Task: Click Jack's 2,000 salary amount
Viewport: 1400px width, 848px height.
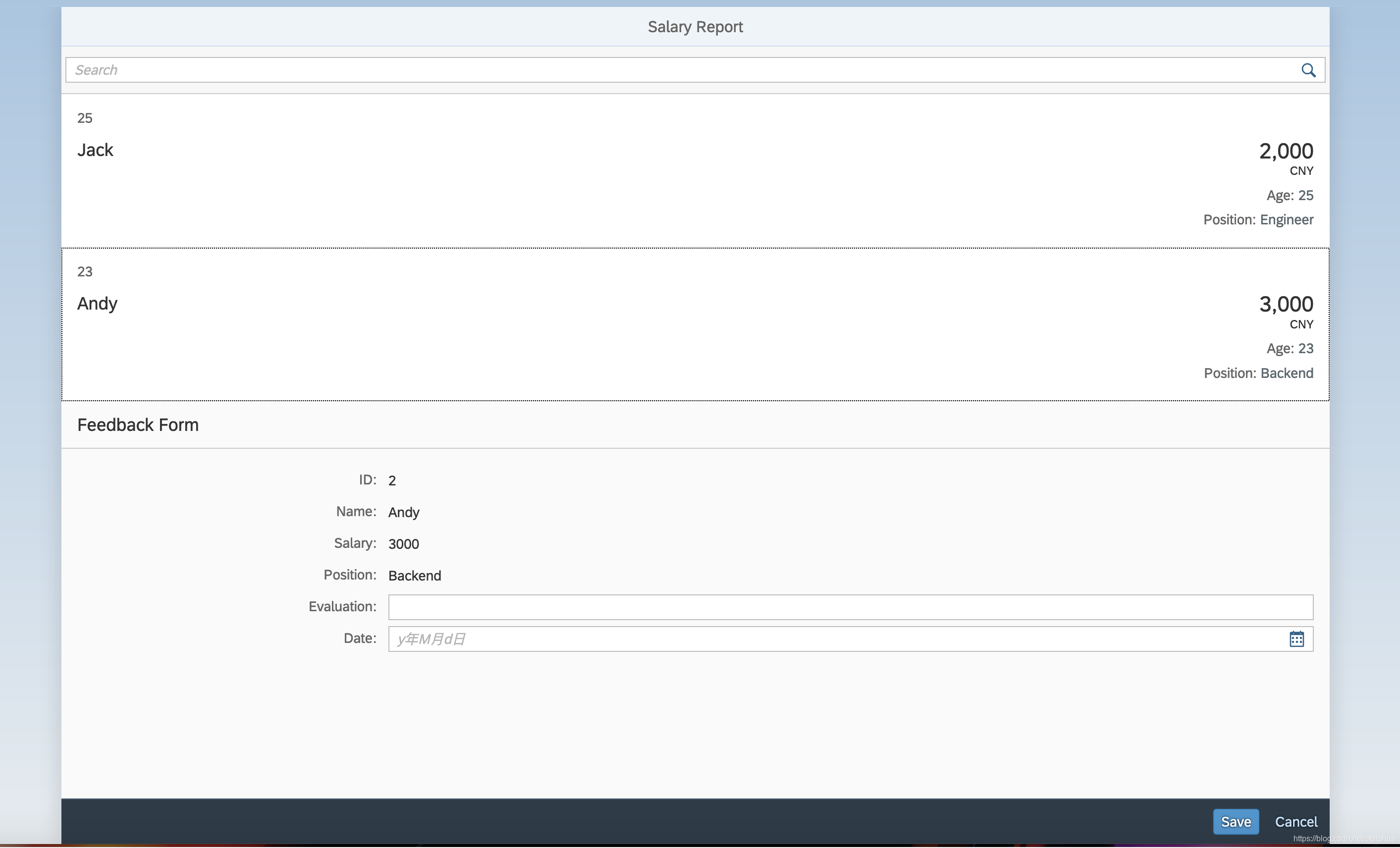Action: coord(1286,151)
